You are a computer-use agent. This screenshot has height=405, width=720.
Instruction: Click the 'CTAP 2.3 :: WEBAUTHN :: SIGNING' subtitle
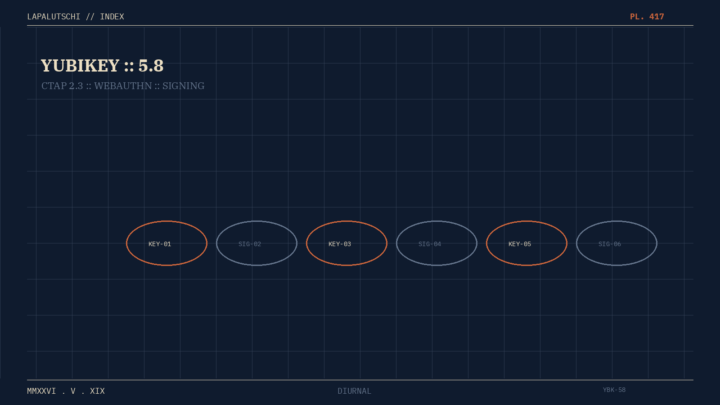123,86
